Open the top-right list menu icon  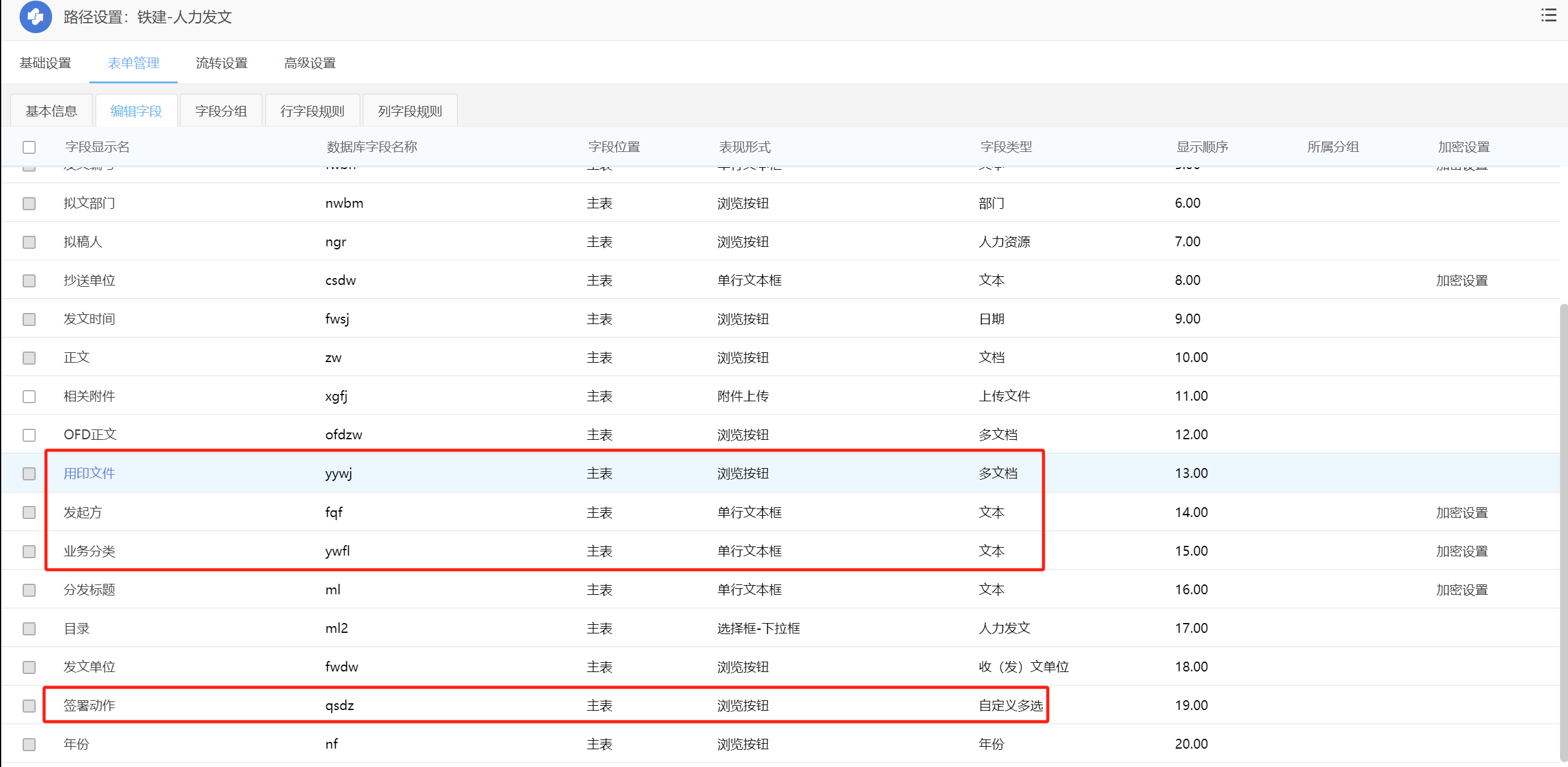coord(1548,16)
